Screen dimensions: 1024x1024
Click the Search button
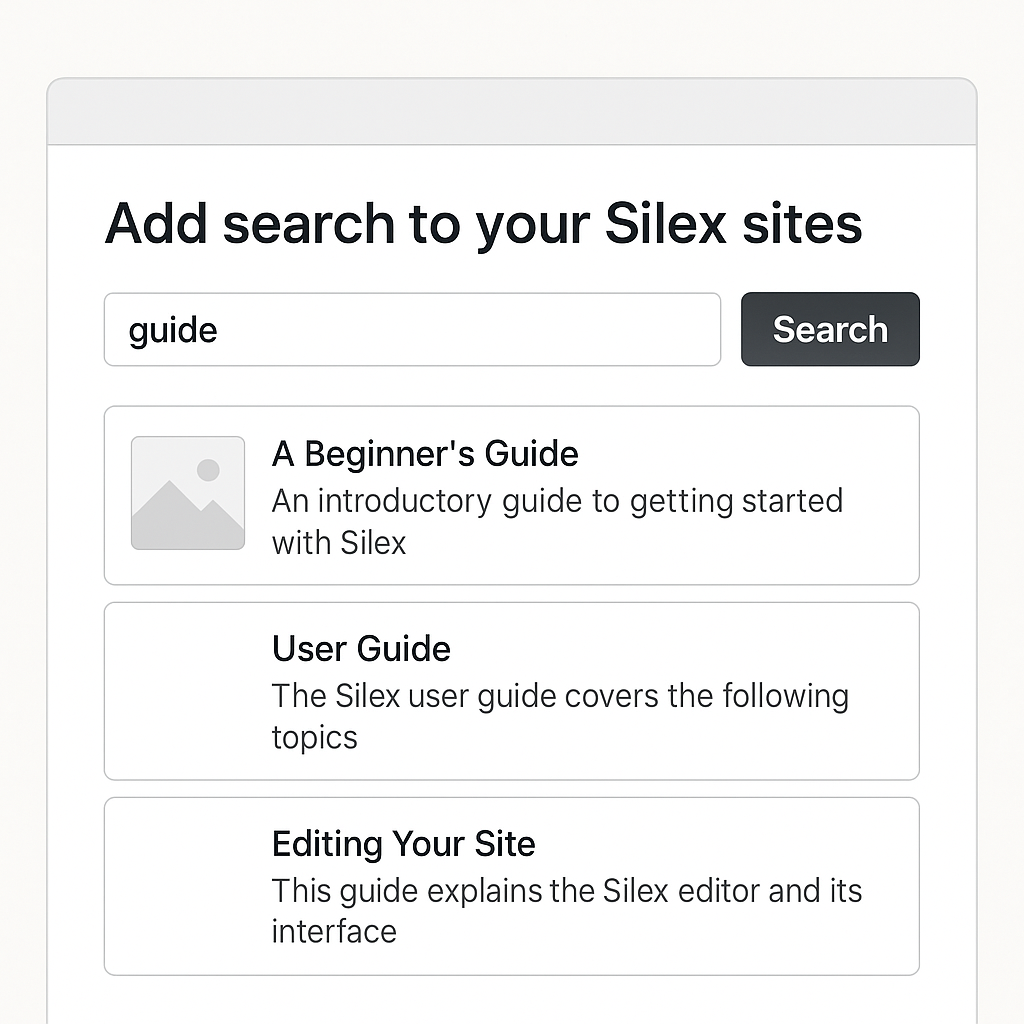coord(830,329)
